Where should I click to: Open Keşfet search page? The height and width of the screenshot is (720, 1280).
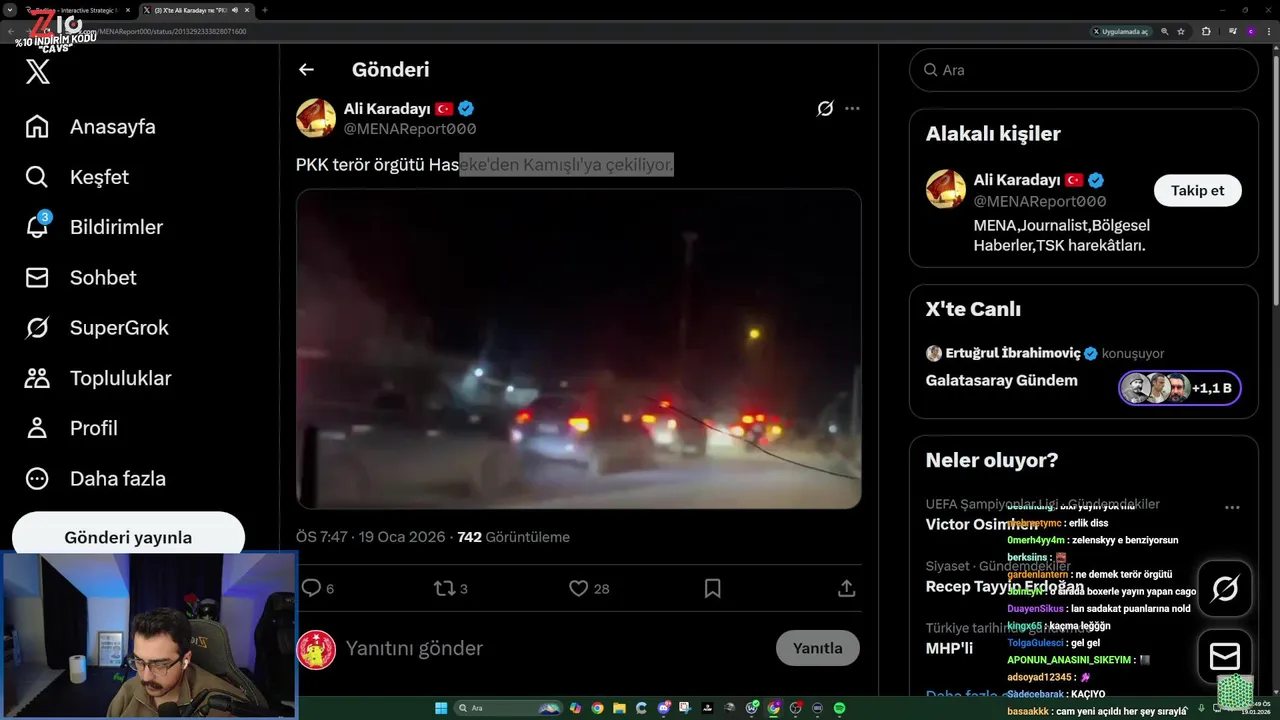(77, 177)
